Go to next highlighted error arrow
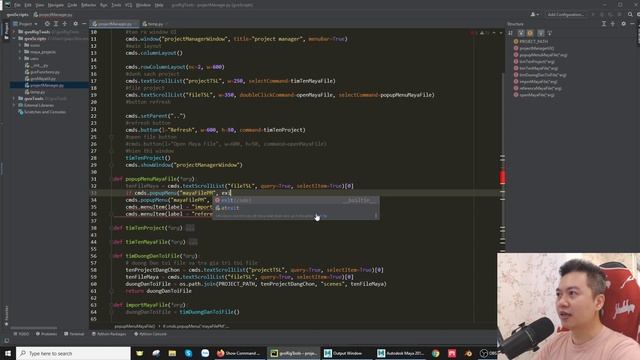The height and width of the screenshot is (360, 640). [500, 33]
